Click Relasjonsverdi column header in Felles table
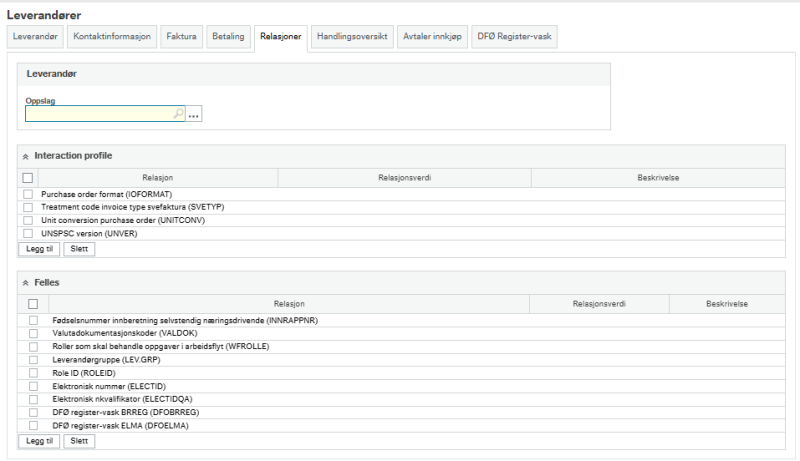Viewport: 800px width, 461px height. tap(599, 304)
